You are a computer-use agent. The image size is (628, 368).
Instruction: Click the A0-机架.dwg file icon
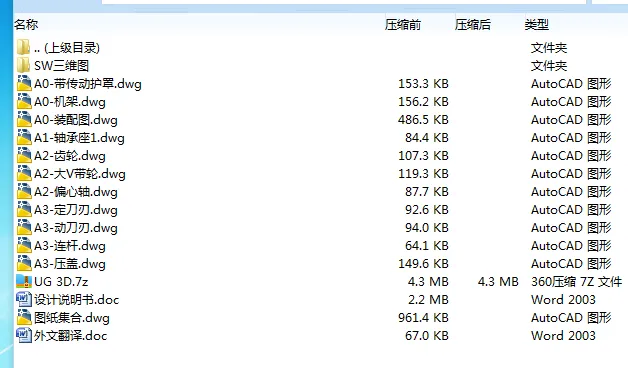click(24, 102)
